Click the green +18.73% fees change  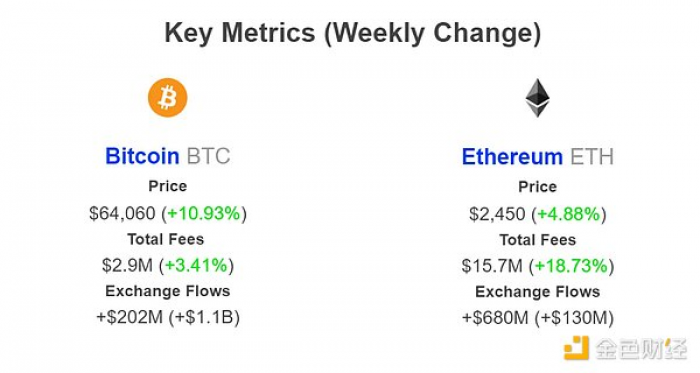tap(571, 266)
